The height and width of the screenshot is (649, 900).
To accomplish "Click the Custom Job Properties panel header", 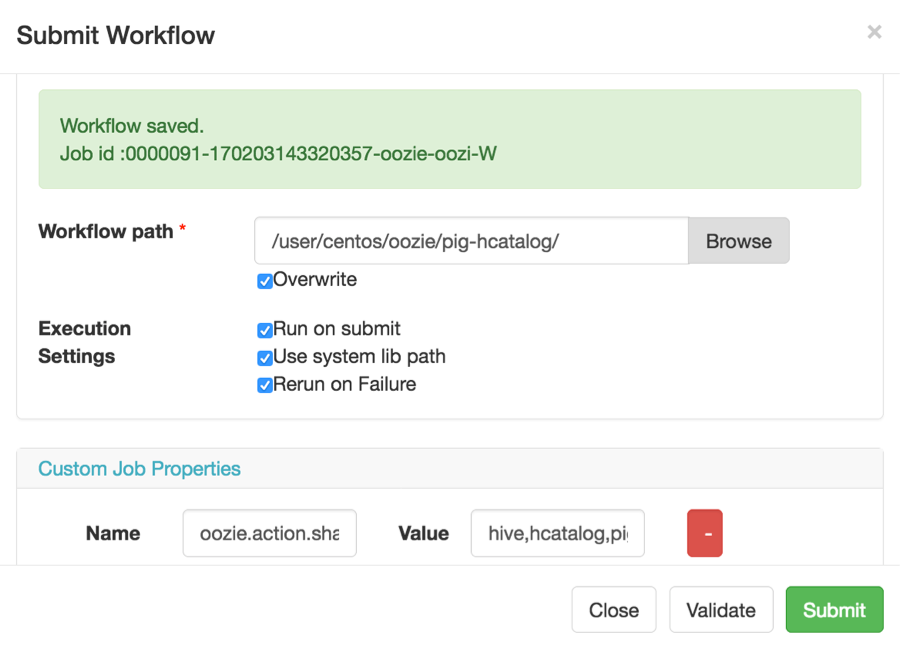I will coord(139,468).
